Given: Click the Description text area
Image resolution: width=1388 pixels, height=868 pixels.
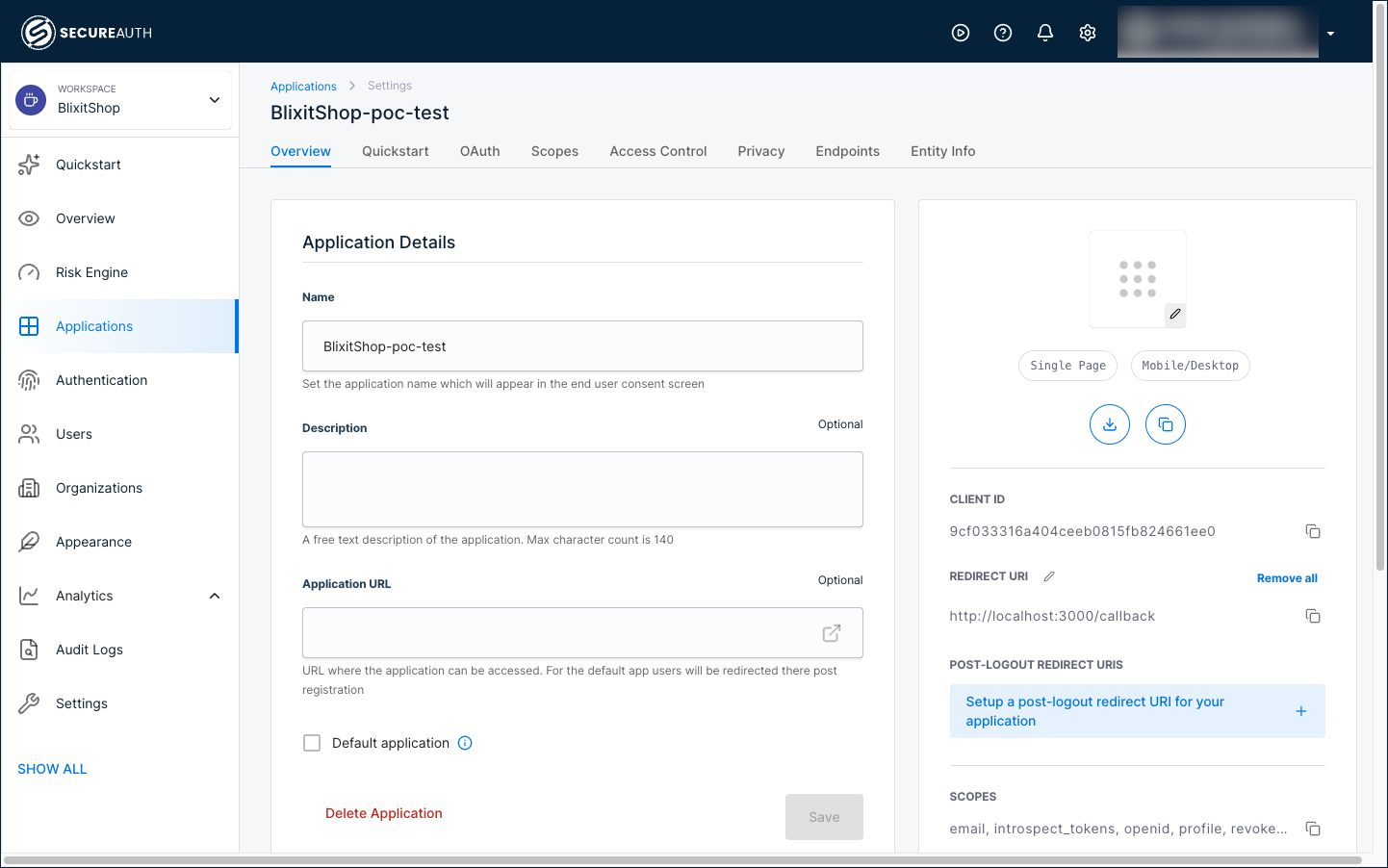Looking at the screenshot, I should pos(582,489).
